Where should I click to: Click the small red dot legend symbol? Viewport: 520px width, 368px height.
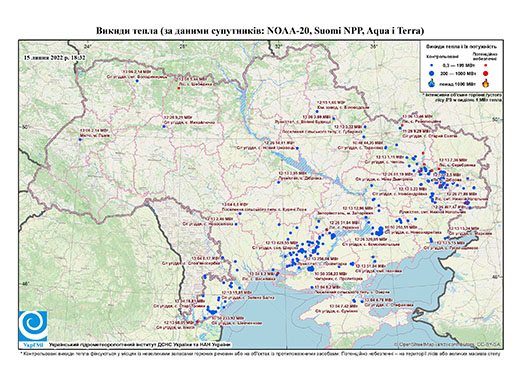(x=486, y=65)
